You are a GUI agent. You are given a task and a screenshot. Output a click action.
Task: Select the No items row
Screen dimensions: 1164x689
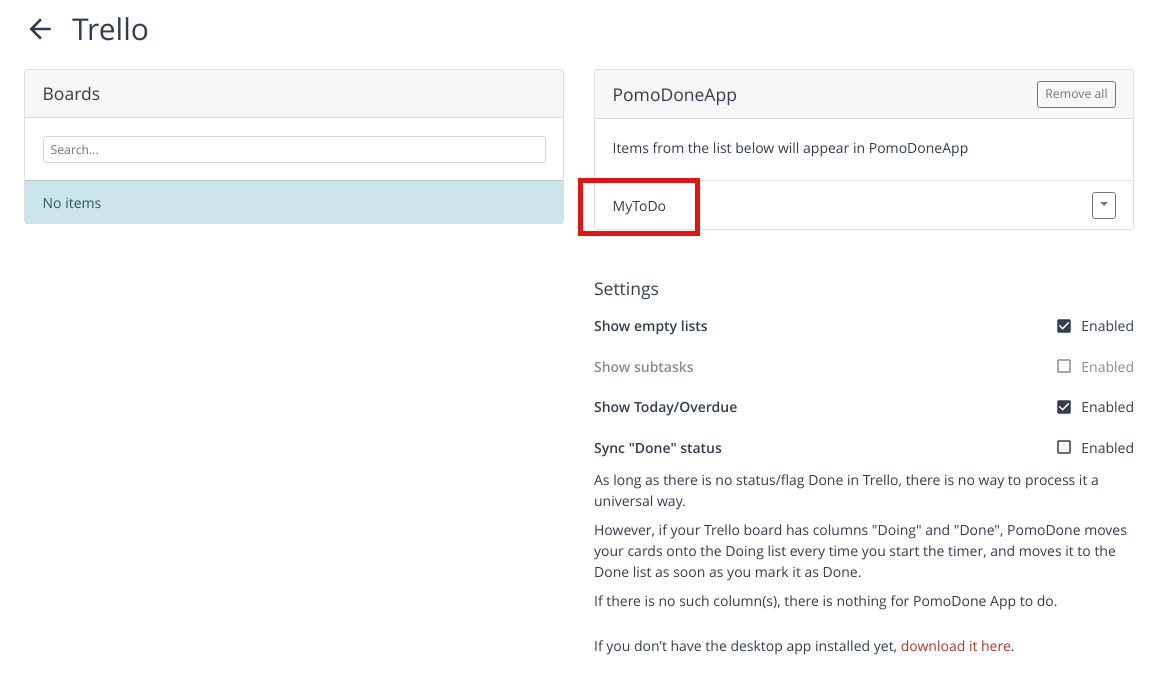pos(294,203)
